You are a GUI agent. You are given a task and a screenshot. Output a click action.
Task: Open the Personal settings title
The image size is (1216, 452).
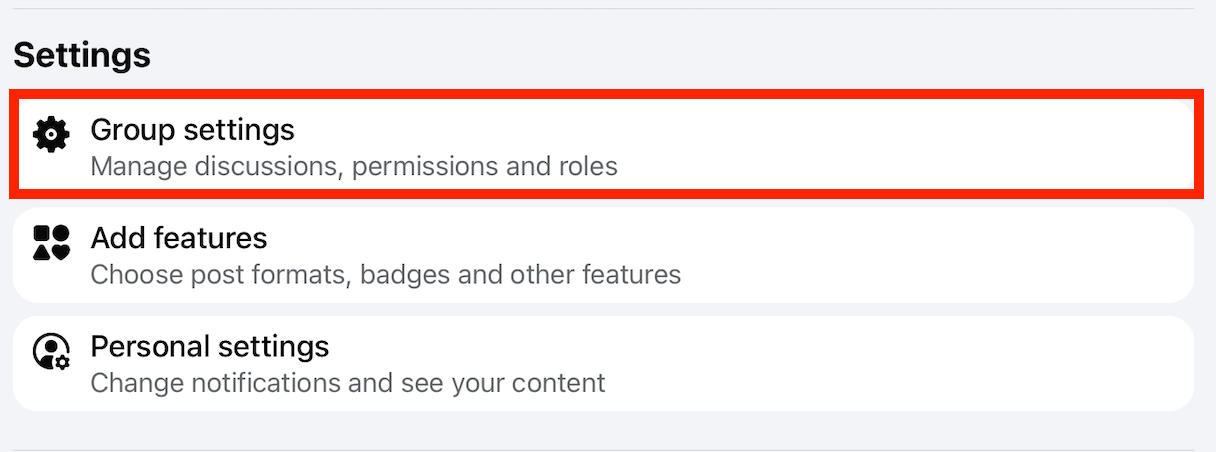point(209,347)
